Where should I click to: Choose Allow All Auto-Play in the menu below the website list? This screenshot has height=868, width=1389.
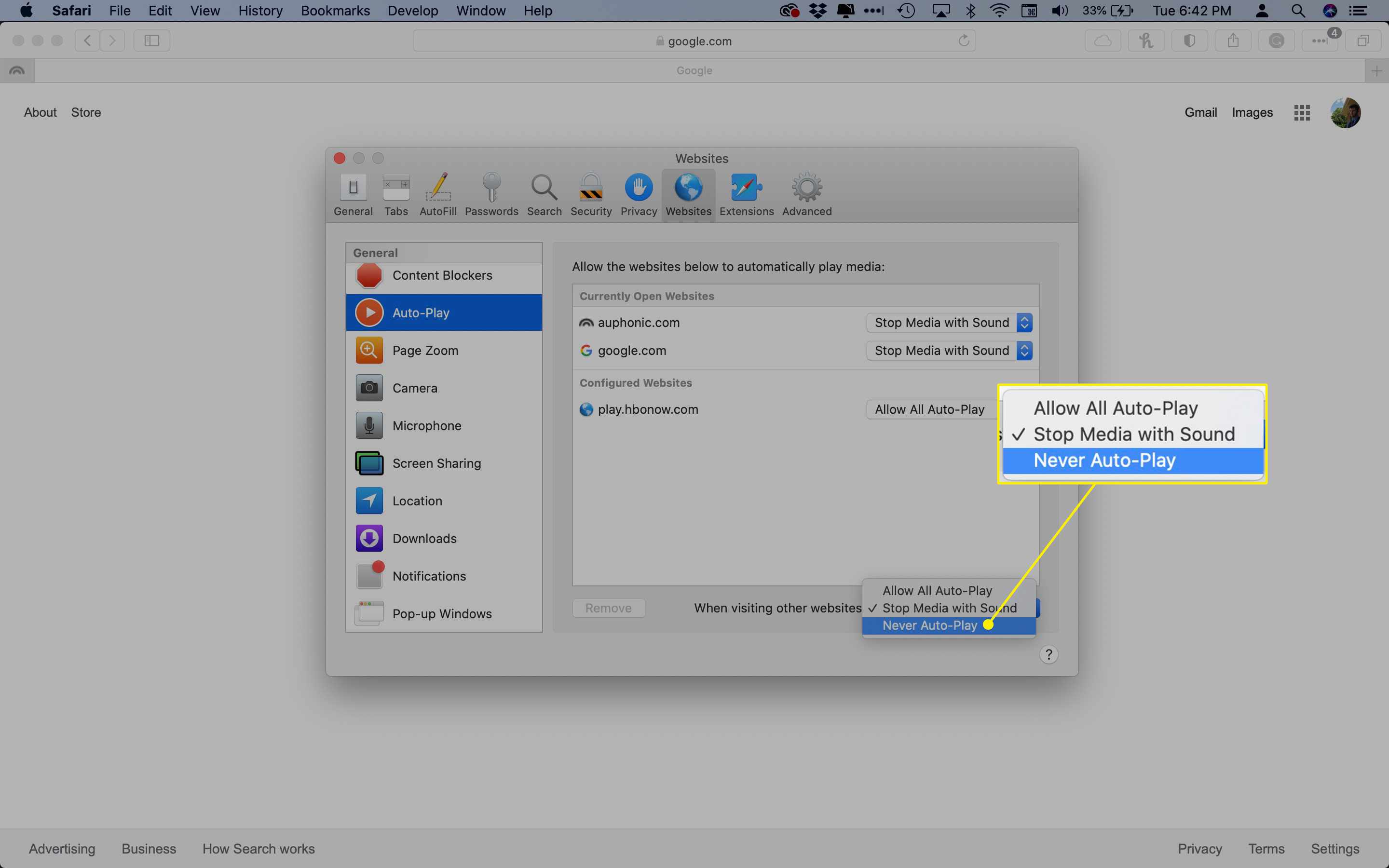[x=949, y=591]
